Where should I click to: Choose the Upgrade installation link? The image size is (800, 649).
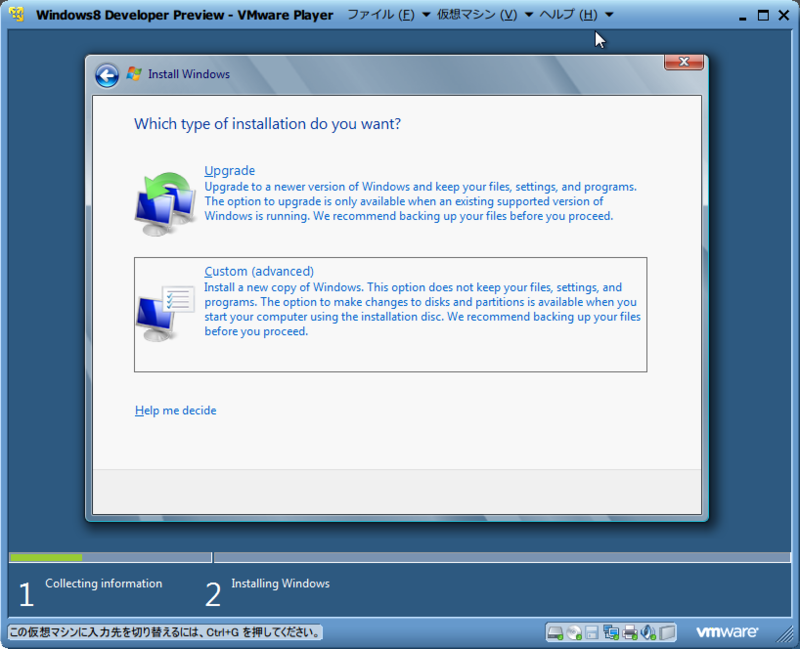coord(230,170)
